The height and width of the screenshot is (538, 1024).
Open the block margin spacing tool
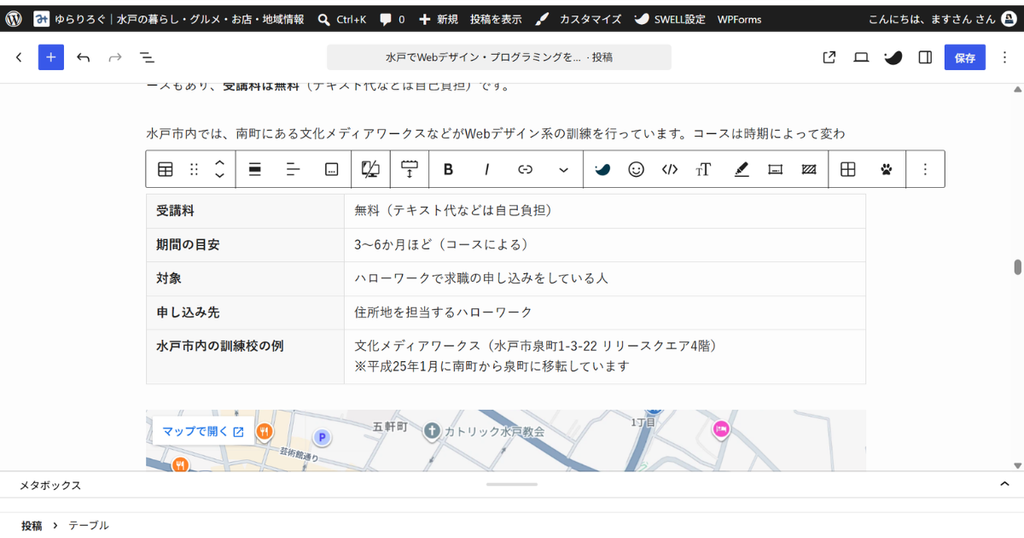[x=409, y=169]
